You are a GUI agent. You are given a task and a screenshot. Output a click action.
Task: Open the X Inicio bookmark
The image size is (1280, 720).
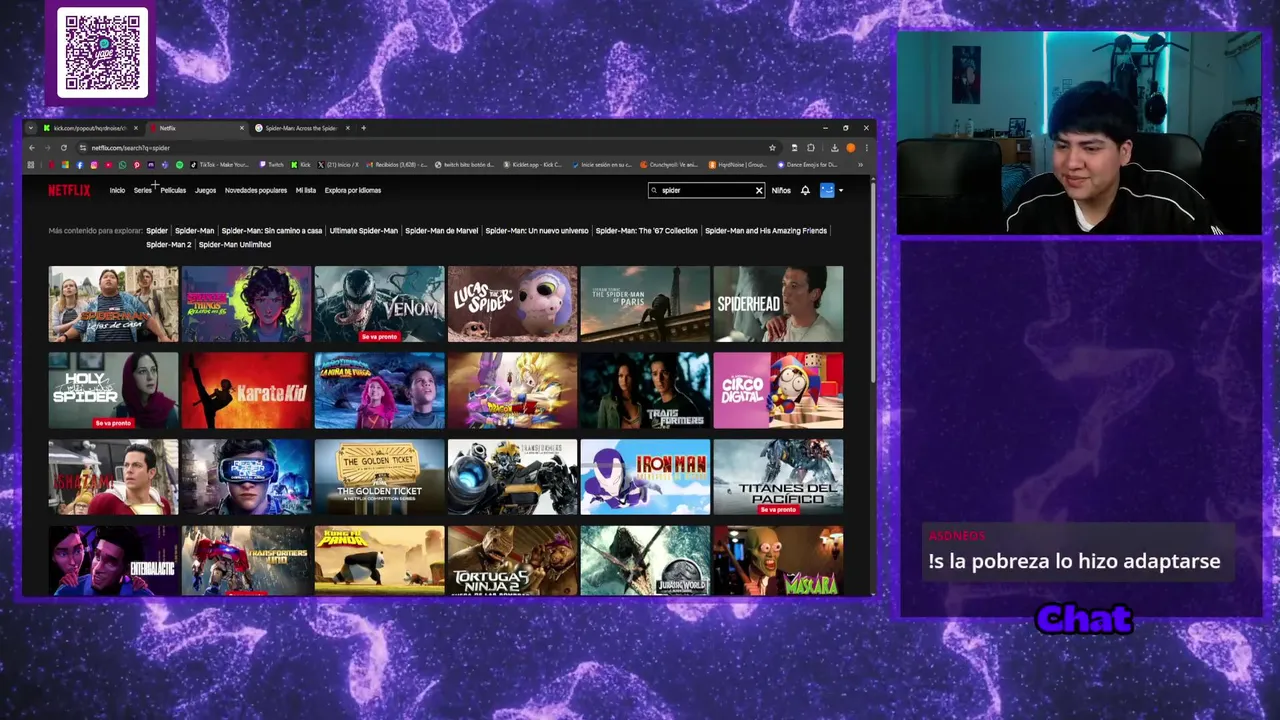coord(338,165)
